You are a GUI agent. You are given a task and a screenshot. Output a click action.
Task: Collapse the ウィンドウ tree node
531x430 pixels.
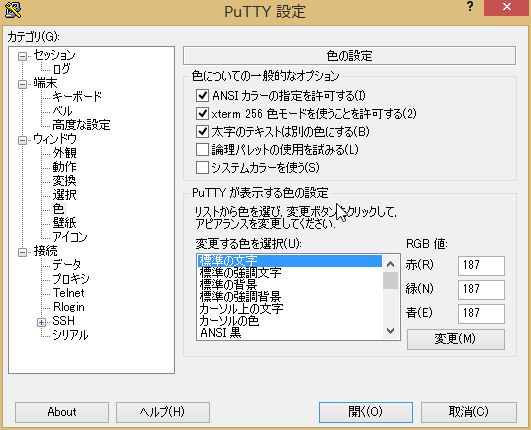22,140
